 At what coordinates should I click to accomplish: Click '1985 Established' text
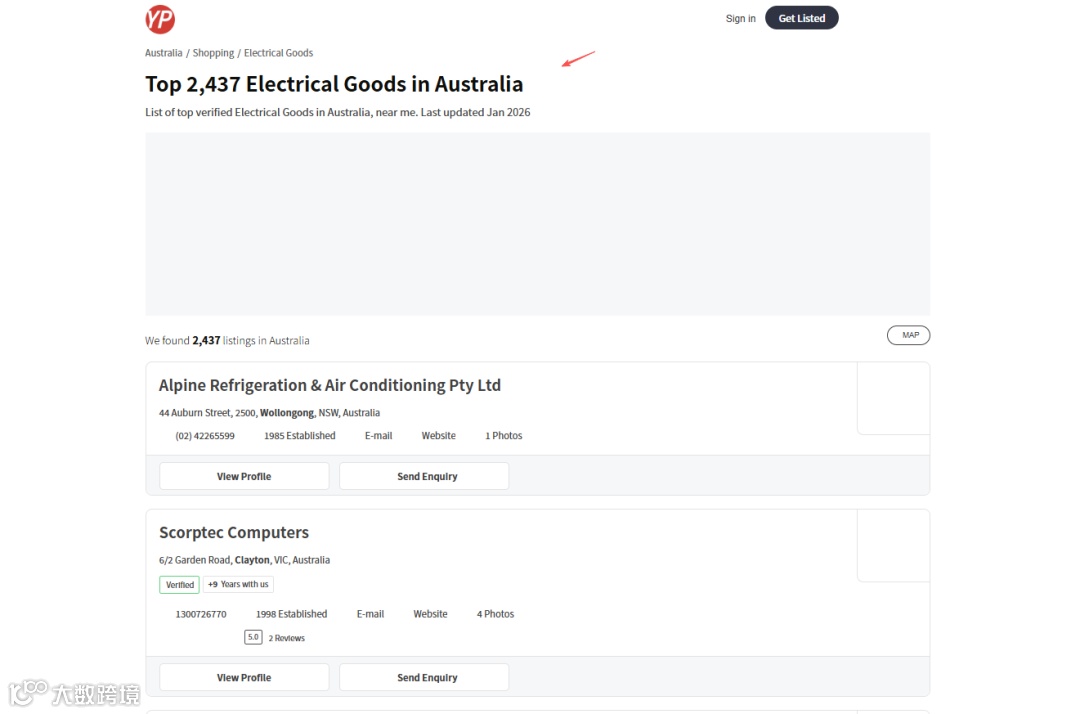point(300,436)
